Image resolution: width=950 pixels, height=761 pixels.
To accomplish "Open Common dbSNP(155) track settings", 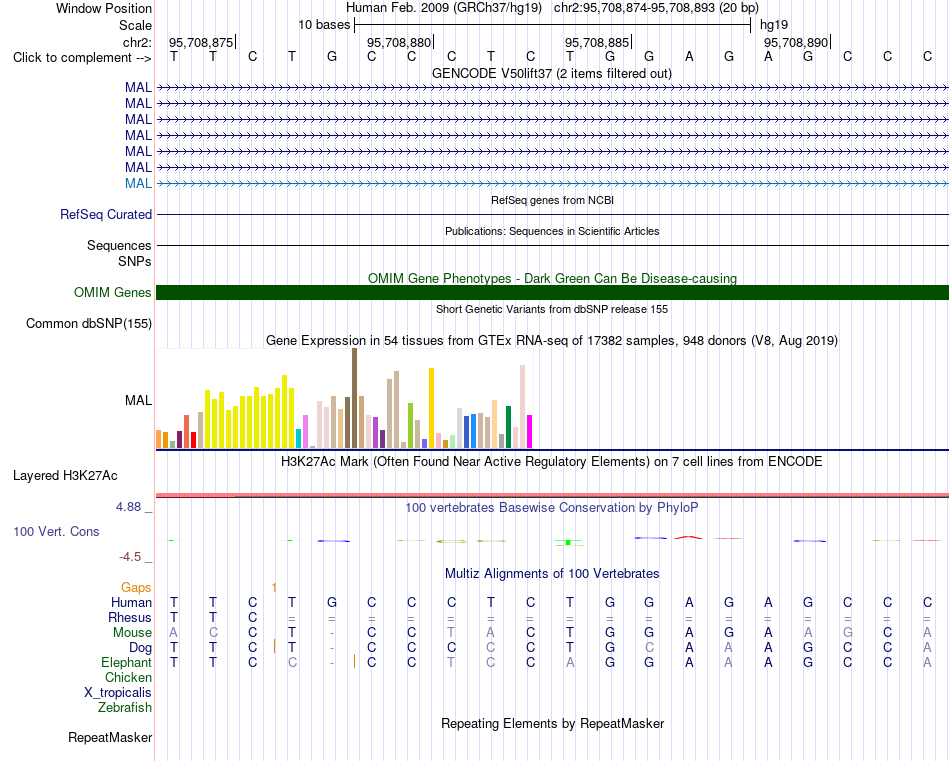I will (89, 324).
